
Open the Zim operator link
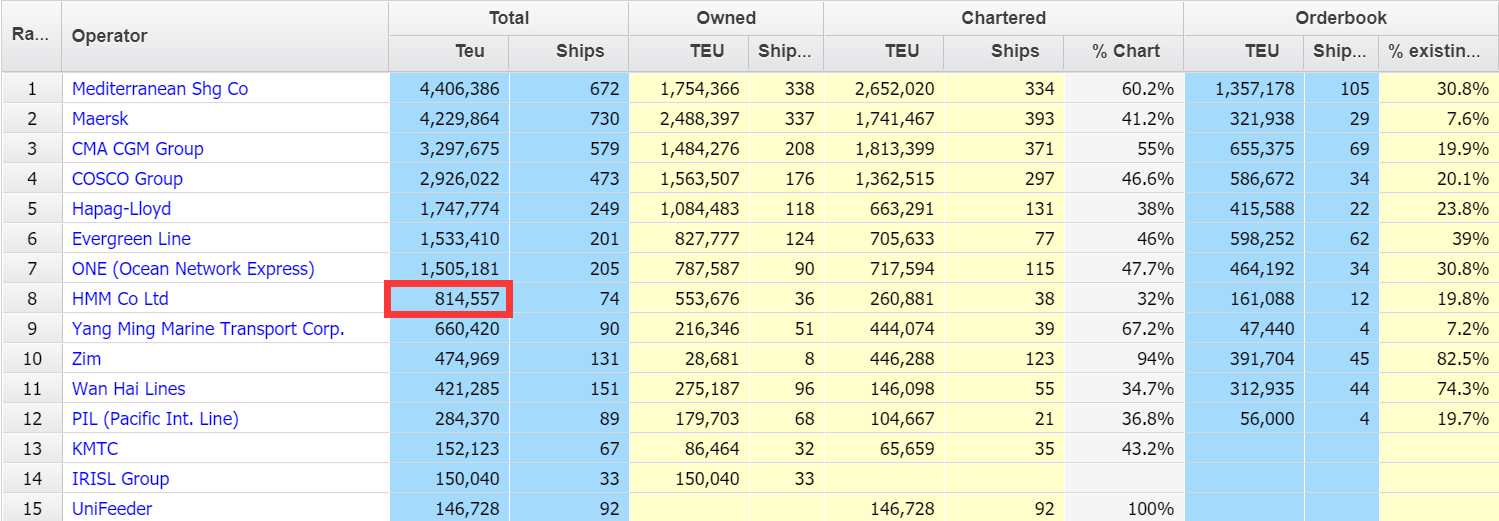[x=86, y=359]
